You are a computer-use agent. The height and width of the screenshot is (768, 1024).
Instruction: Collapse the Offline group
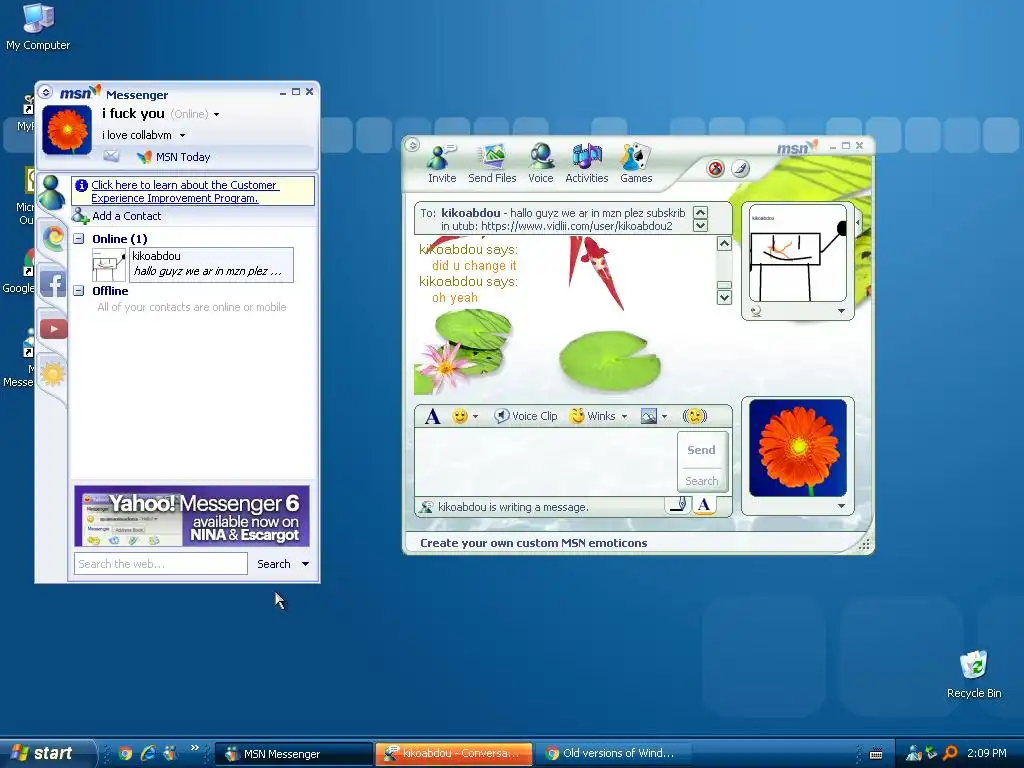pos(78,291)
